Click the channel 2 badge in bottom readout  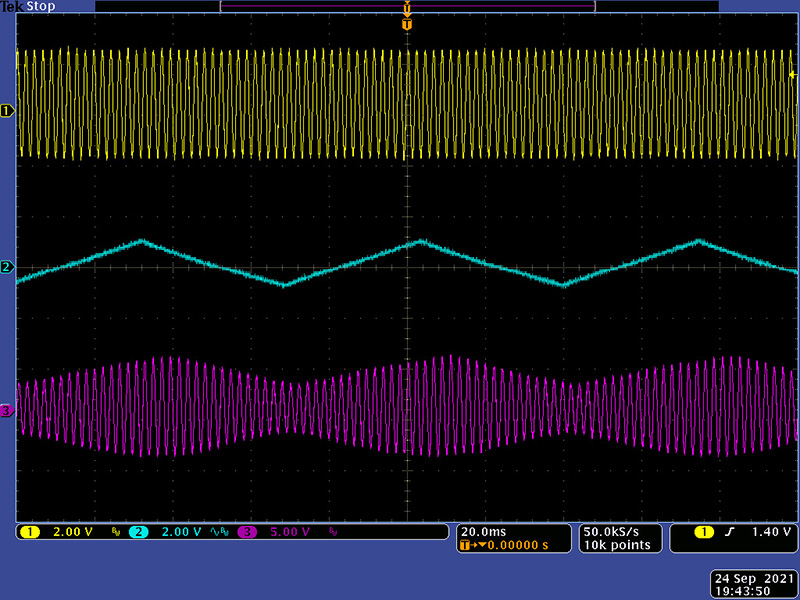pos(137,531)
